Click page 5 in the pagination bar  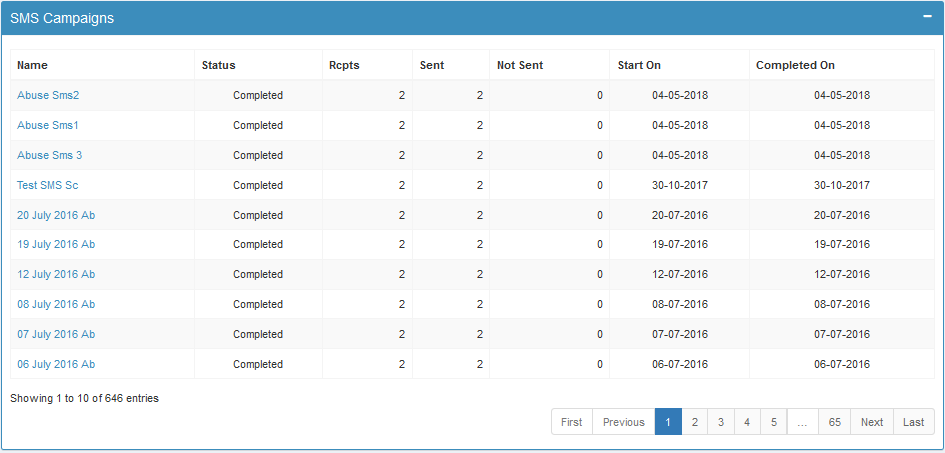click(x=773, y=422)
